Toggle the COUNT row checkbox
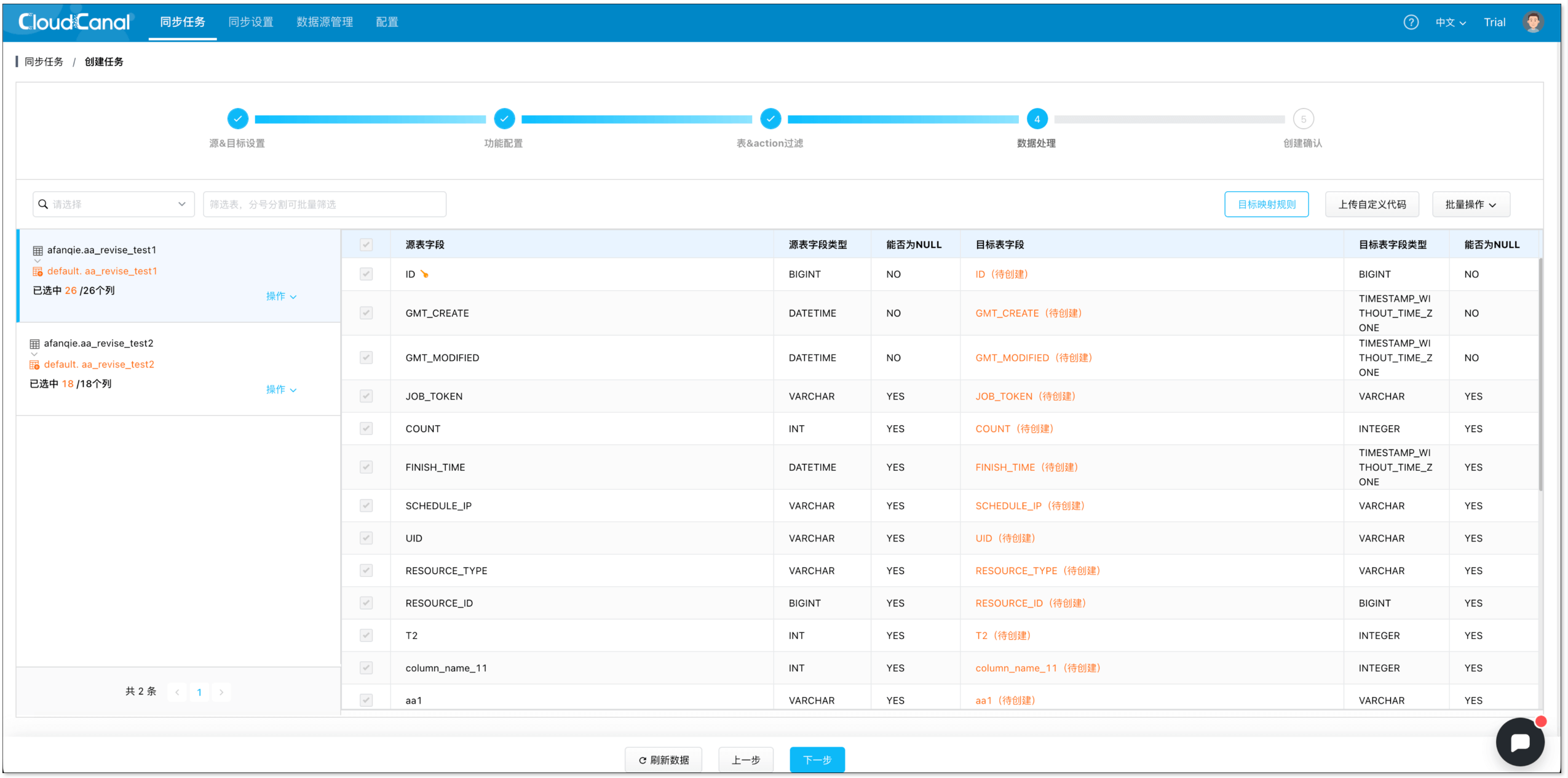 coord(366,429)
